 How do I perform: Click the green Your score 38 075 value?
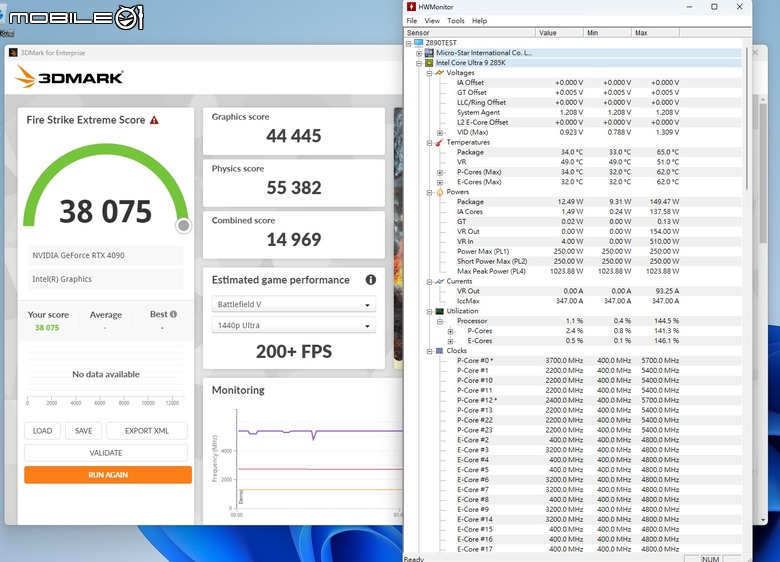pos(47,327)
